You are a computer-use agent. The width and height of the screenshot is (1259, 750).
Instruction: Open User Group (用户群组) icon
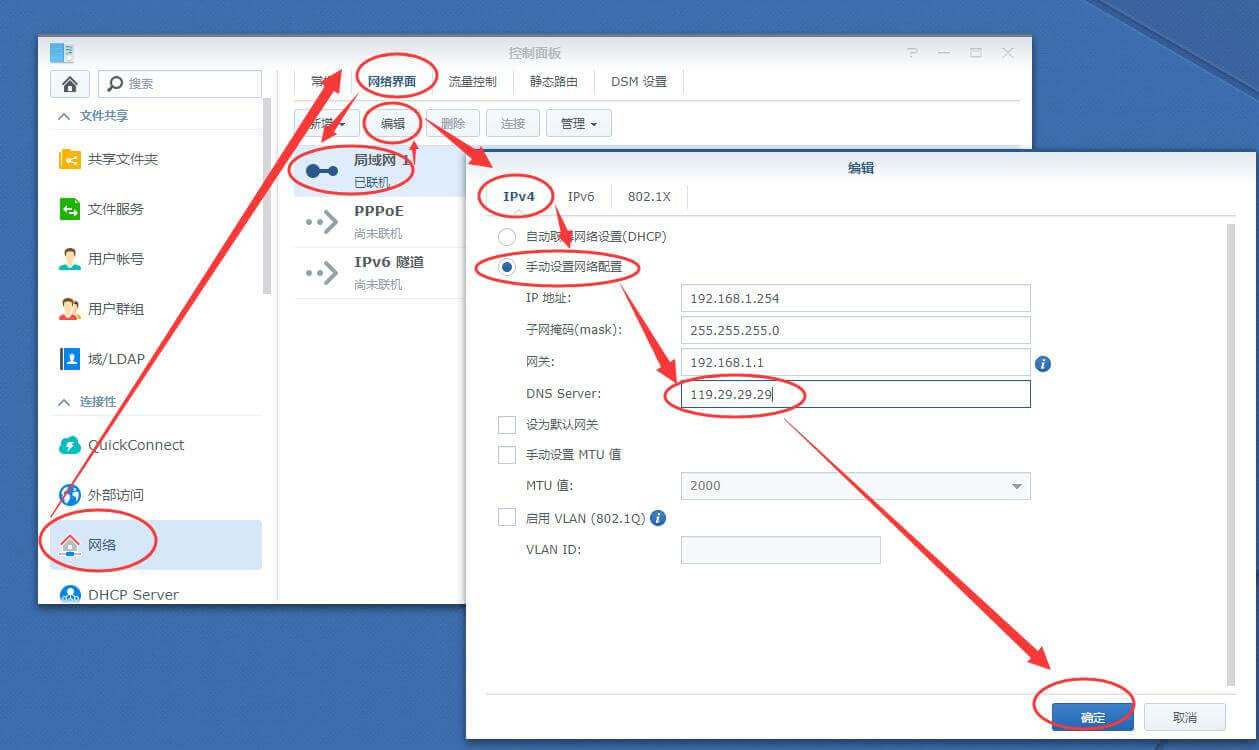pyautogui.click(x=70, y=309)
